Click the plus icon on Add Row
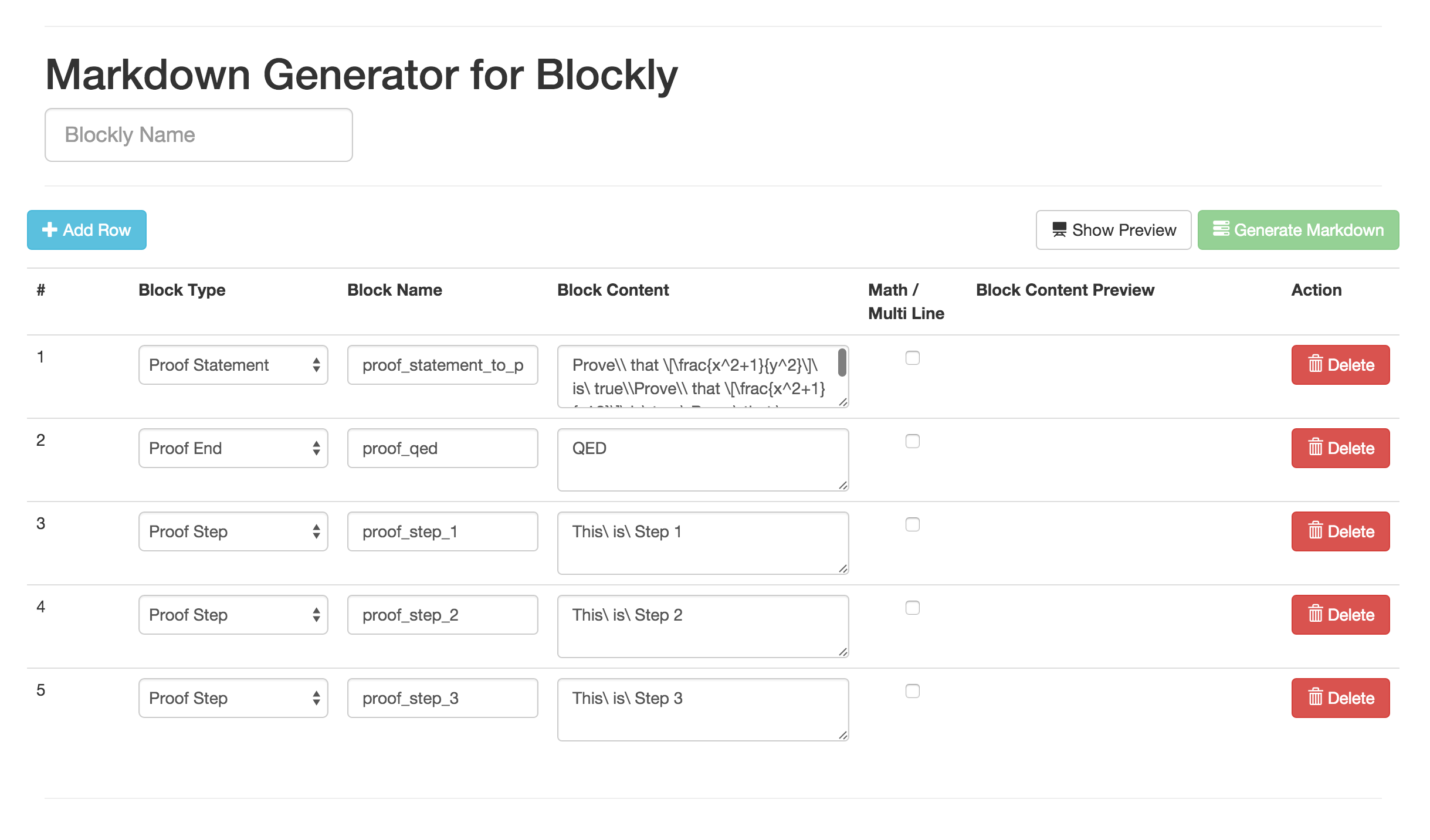The image size is (1430, 840). [49, 229]
